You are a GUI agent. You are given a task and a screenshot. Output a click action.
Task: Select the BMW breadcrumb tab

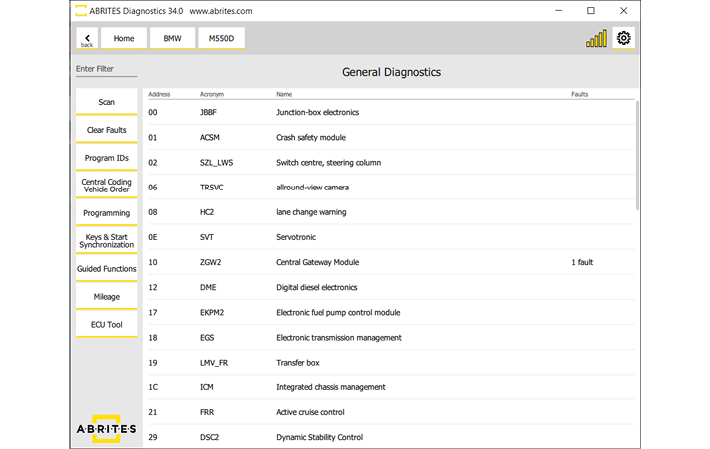click(172, 39)
